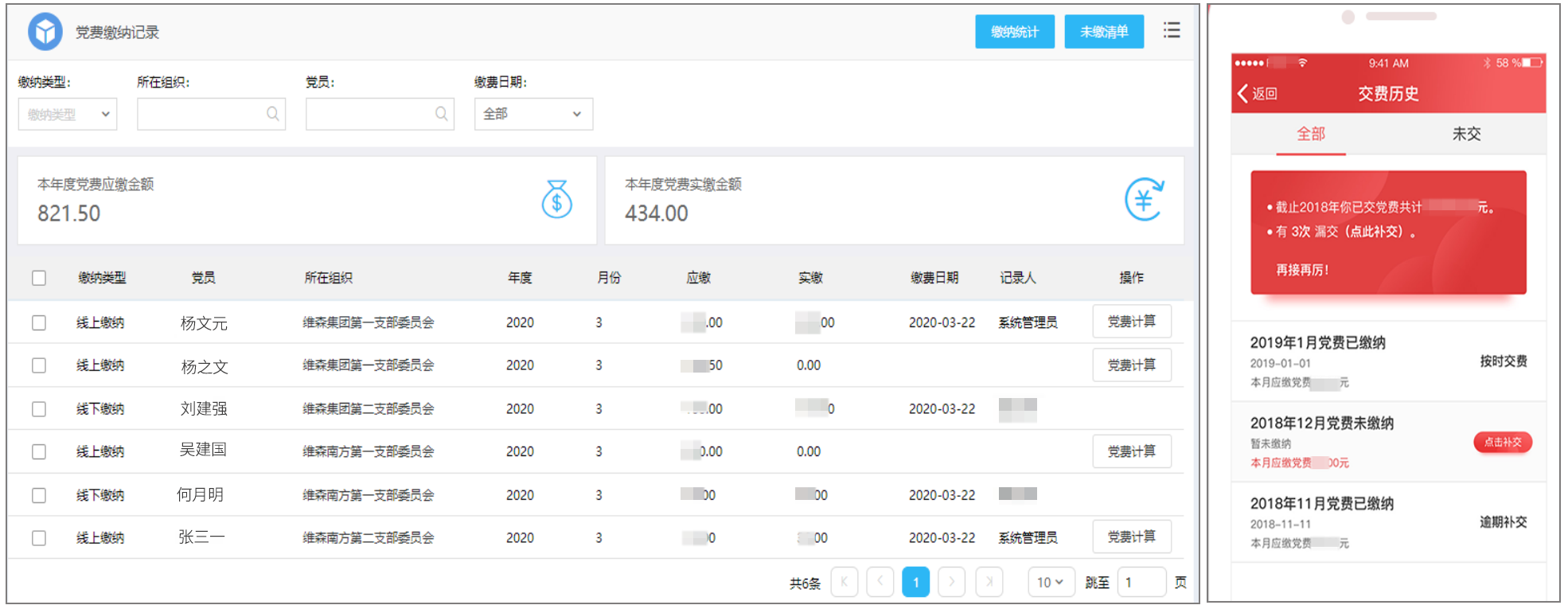The width and height of the screenshot is (1568, 609).
Task: Go to next page pagination arrow
Action: pos(952,582)
